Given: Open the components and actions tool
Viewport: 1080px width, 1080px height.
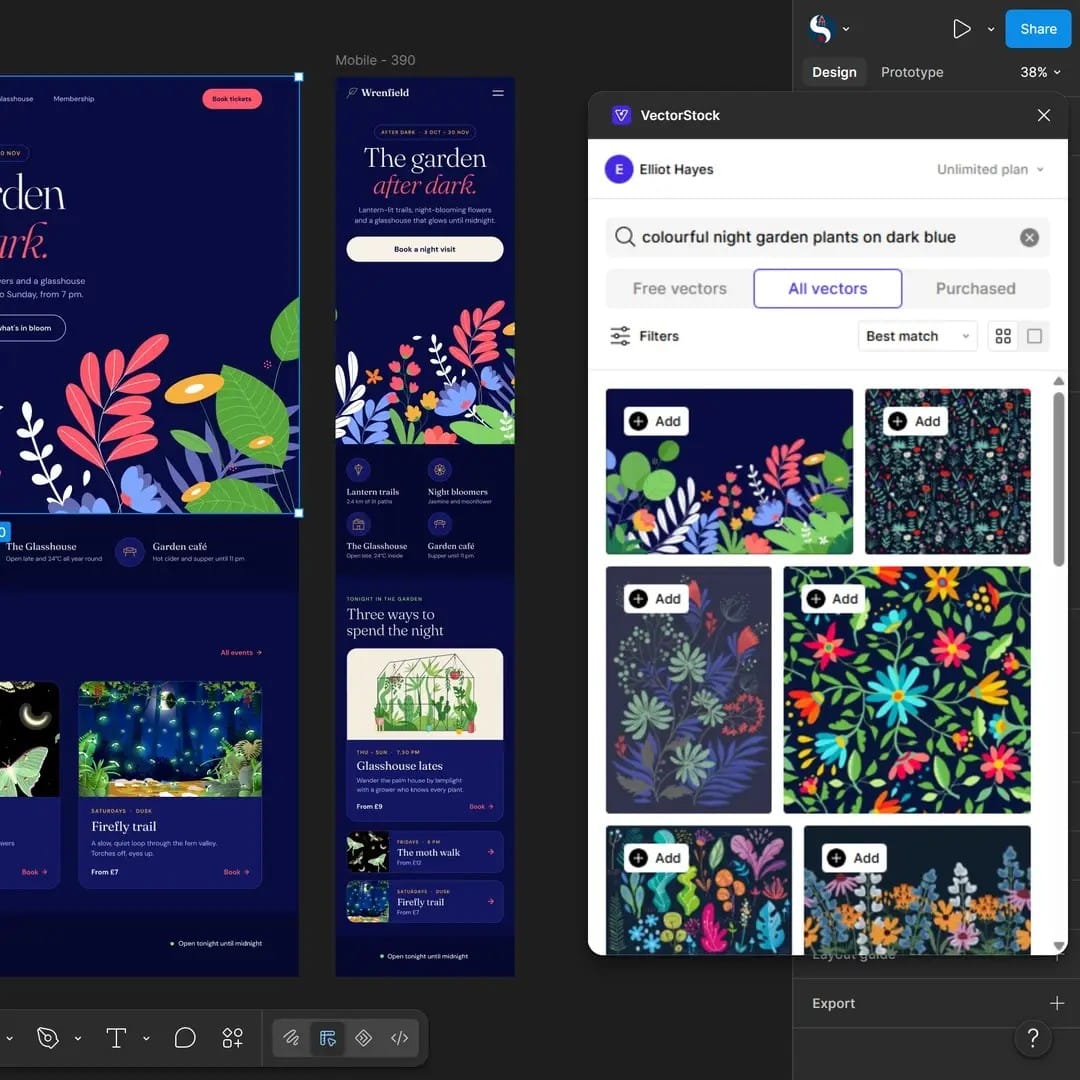Looking at the screenshot, I should (233, 1037).
